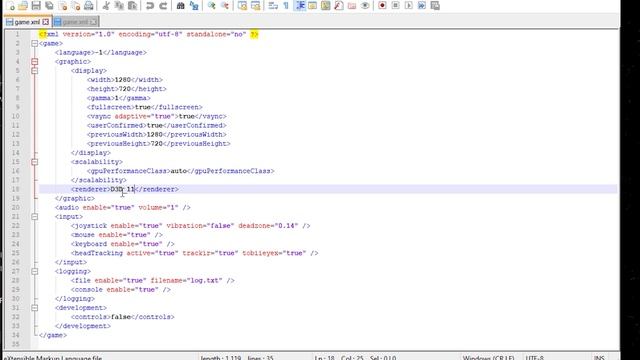Image resolution: width=640 pixels, height=360 pixels.
Task: Create a new document with the New icon
Action: [11, 6]
